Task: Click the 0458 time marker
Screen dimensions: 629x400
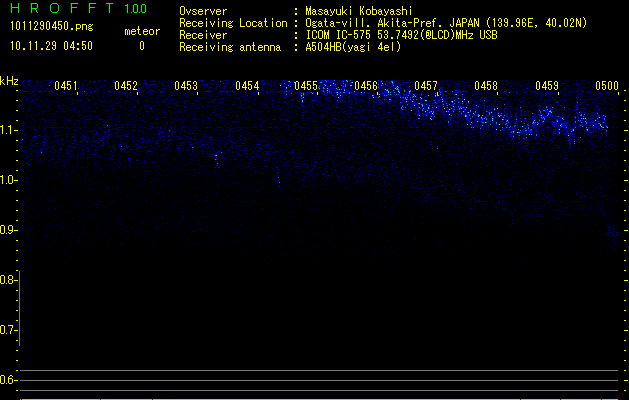Action: [486, 86]
